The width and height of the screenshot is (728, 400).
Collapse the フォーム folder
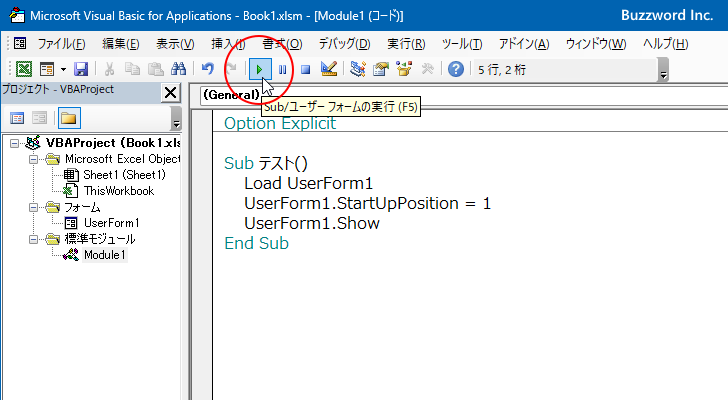pyautogui.click(x=33, y=207)
